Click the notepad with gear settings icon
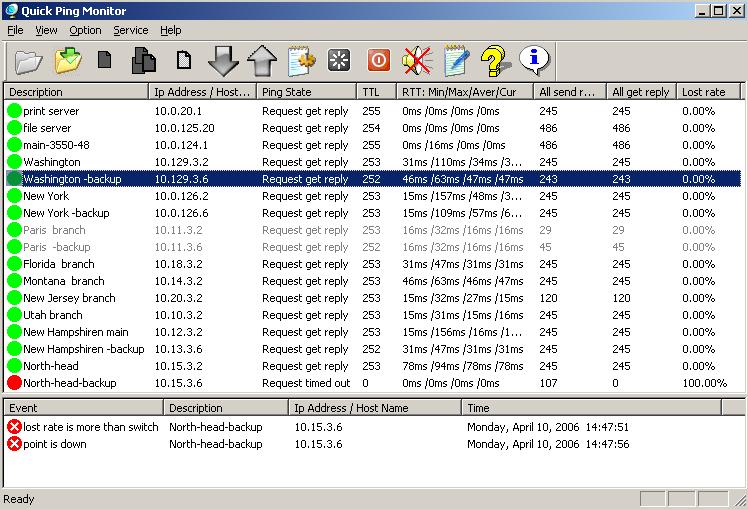 coord(301,61)
